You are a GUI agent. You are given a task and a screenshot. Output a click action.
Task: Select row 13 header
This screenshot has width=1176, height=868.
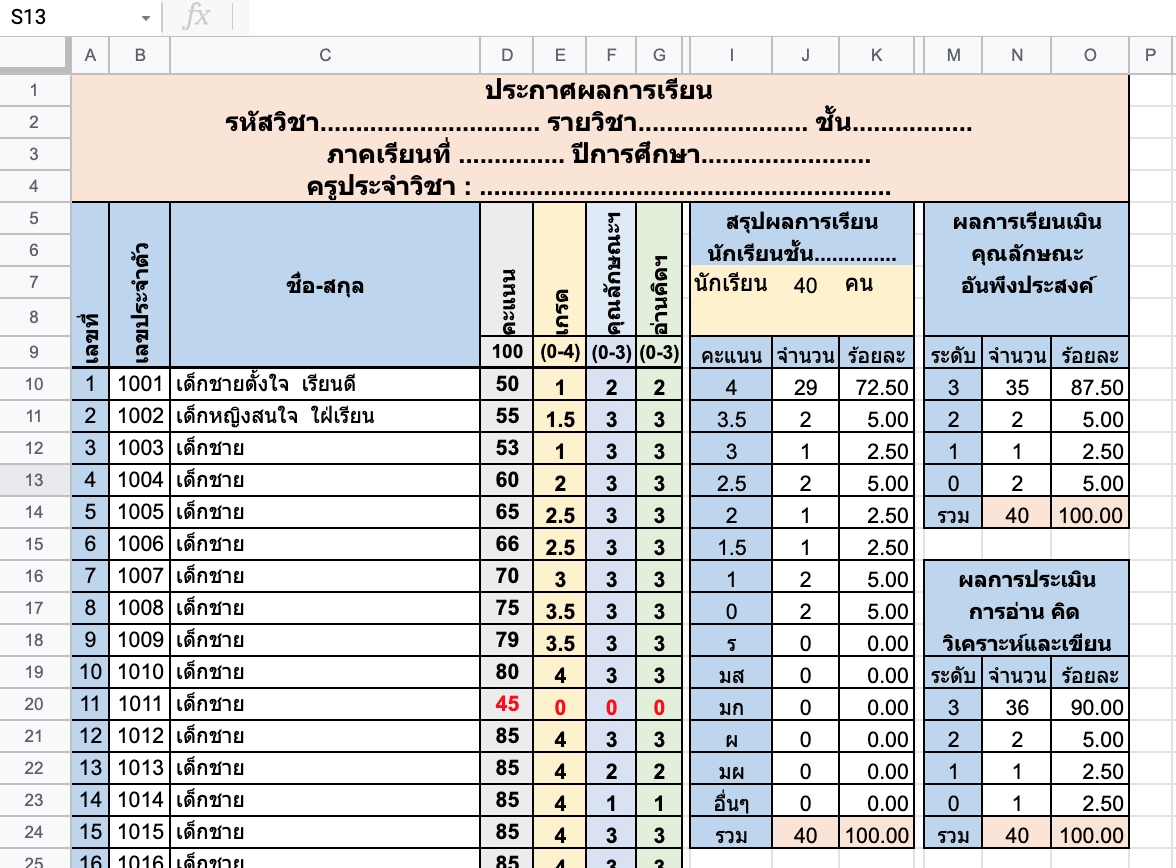(x=34, y=480)
